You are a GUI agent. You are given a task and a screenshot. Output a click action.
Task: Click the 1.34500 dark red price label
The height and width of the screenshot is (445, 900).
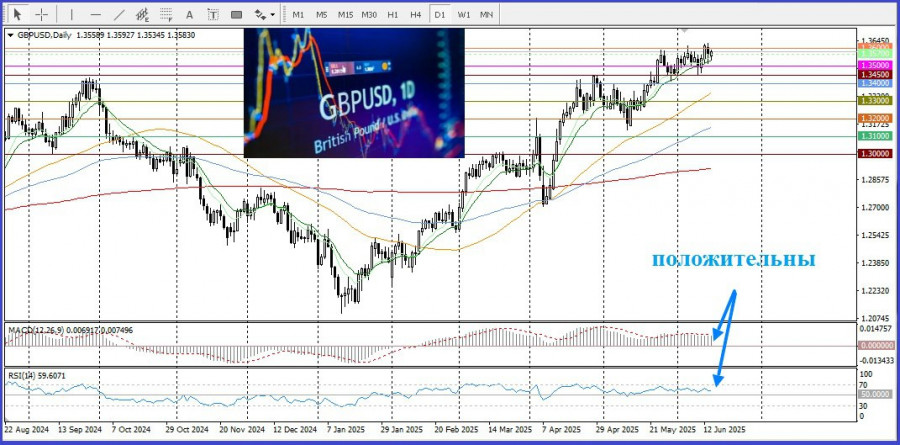[875, 75]
